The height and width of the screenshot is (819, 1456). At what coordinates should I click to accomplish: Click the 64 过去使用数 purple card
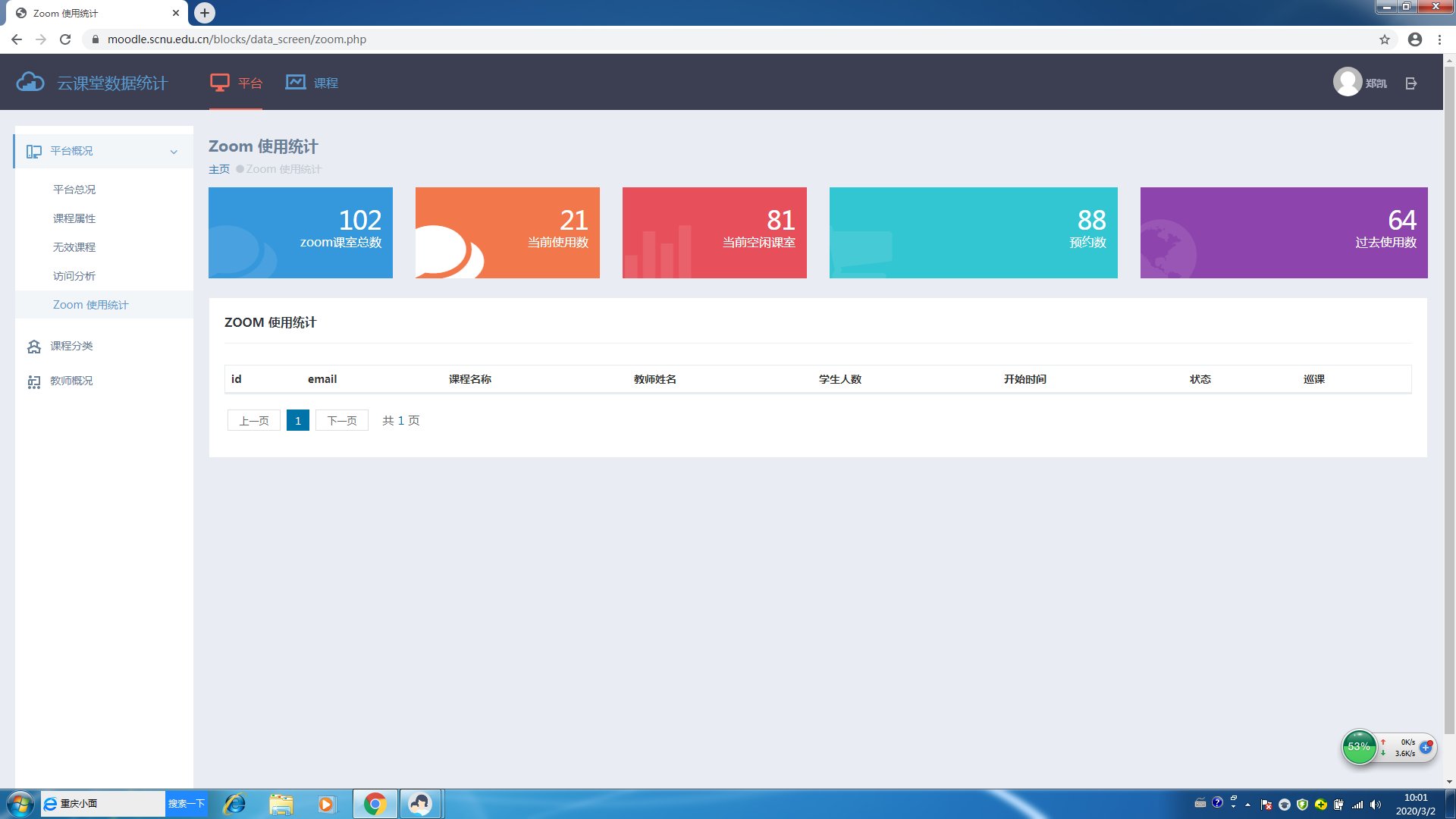coord(1284,233)
